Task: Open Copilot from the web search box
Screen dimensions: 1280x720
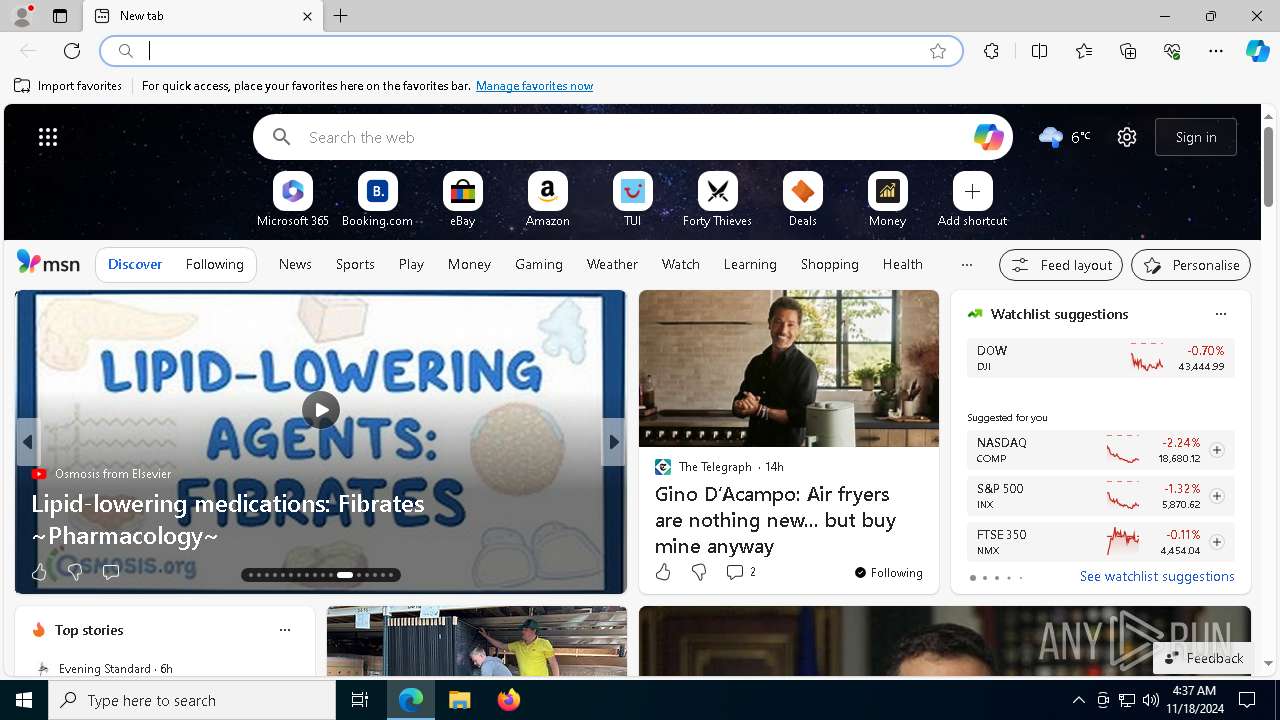Action: click(988, 137)
